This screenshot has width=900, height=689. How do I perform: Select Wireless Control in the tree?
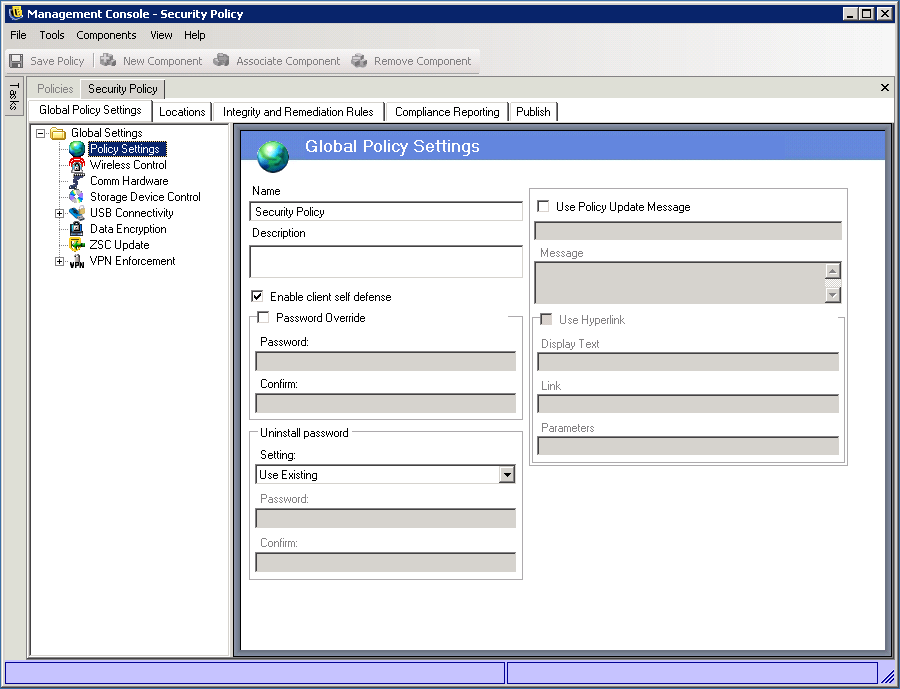[x=128, y=165]
